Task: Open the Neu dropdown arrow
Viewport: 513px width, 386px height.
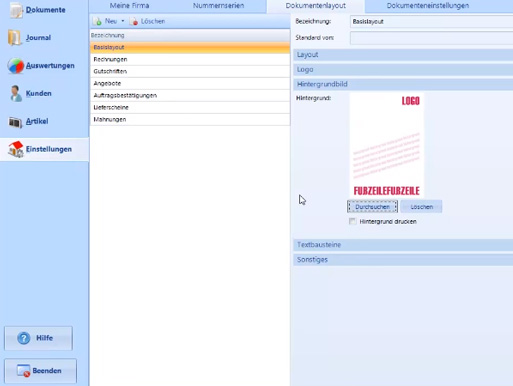Action: click(x=123, y=21)
